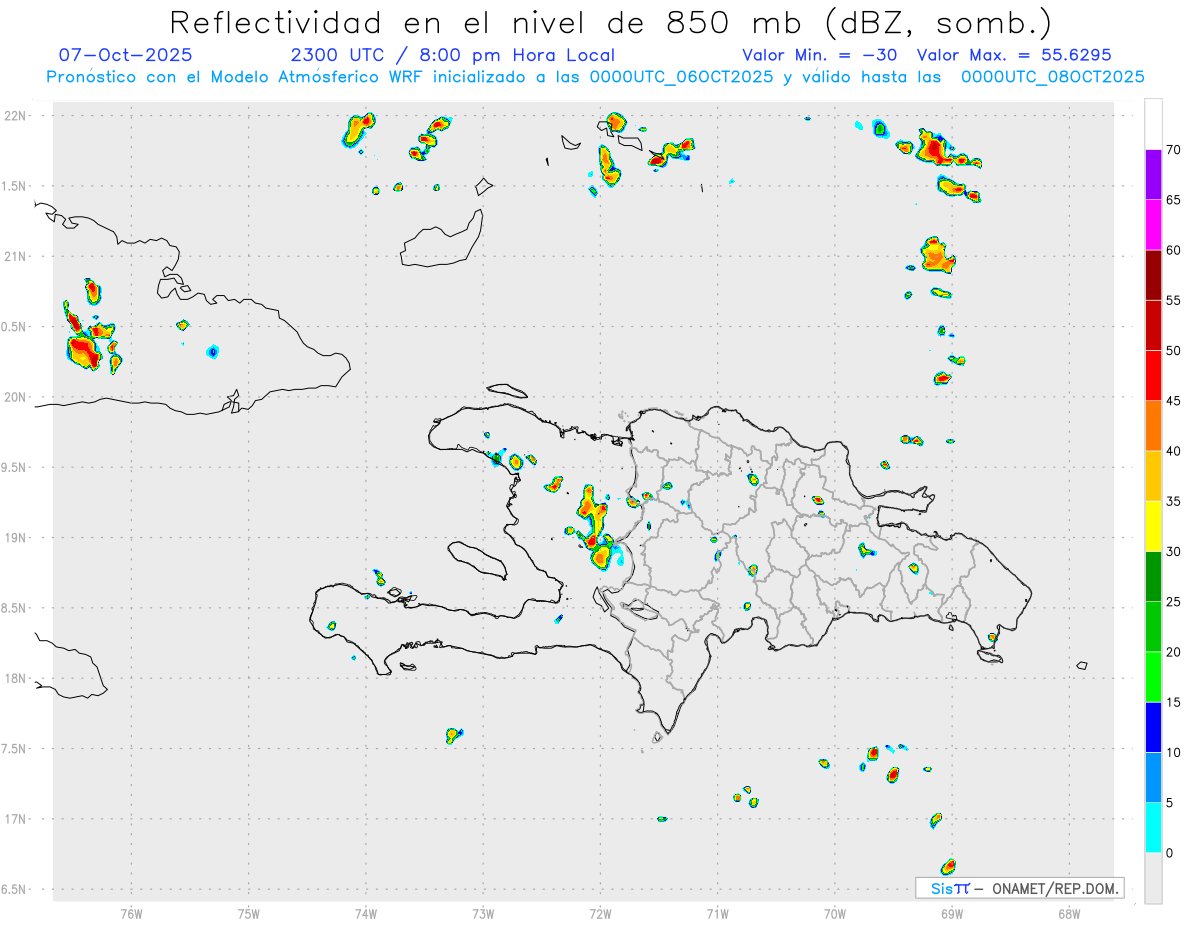Pick the bright green 15-20 dBZ band

click(1153, 677)
